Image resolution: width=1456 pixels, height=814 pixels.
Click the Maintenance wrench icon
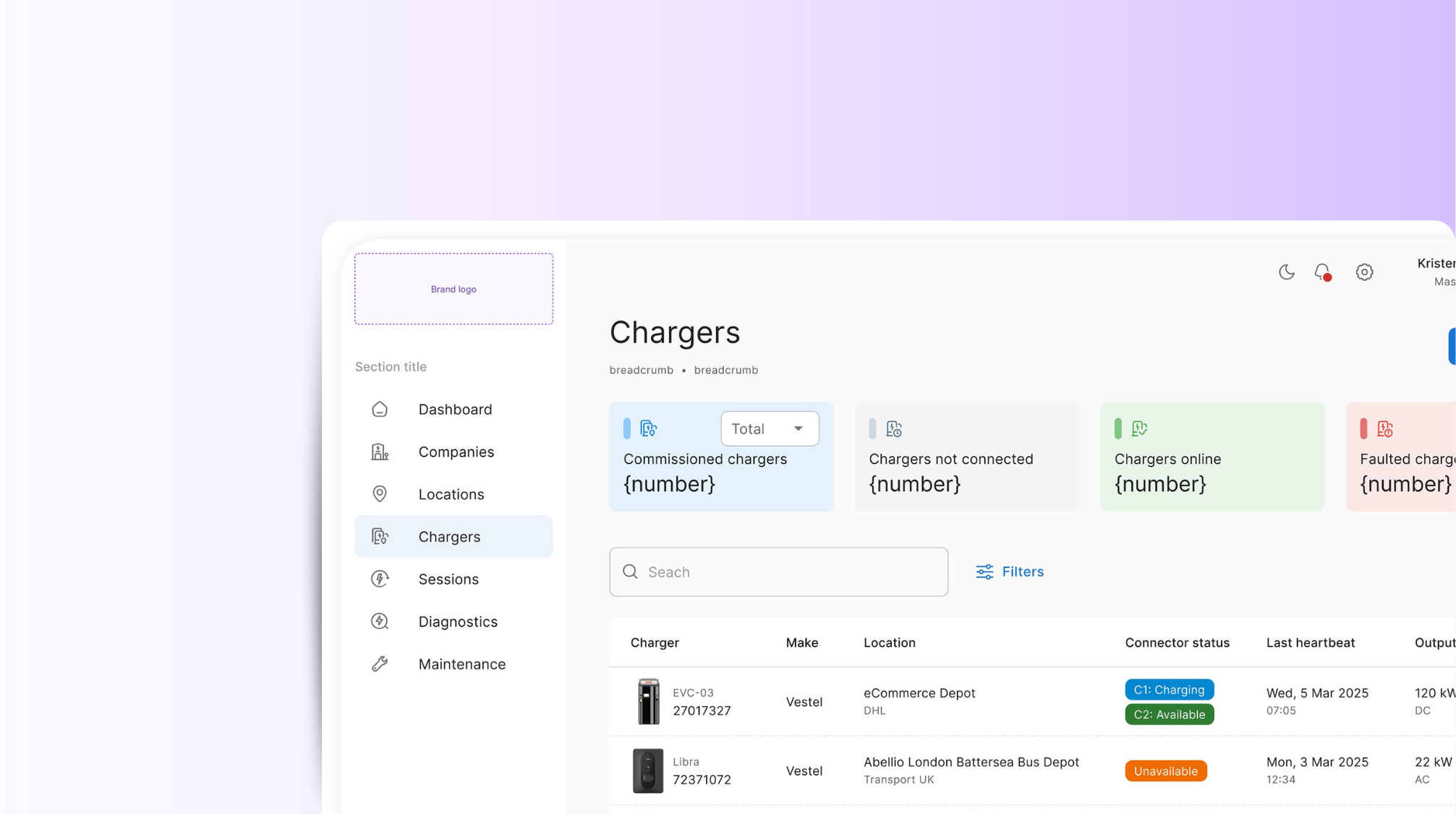pyautogui.click(x=380, y=664)
